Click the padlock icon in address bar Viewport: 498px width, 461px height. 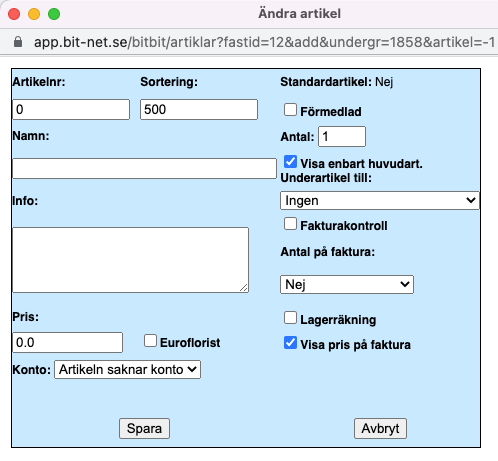[x=18, y=42]
